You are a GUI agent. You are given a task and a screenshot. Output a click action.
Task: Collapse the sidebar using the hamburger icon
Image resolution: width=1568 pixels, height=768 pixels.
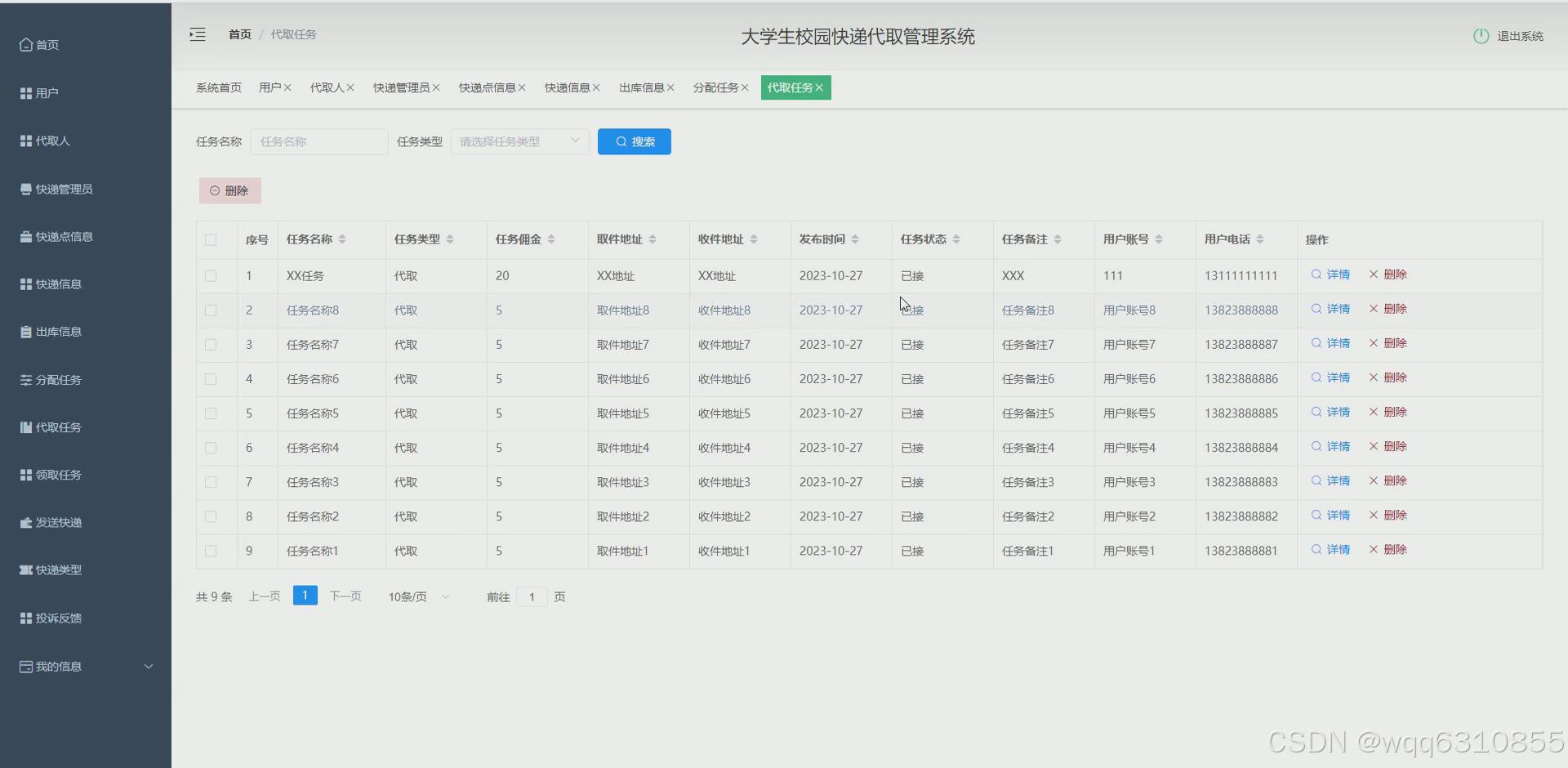pyautogui.click(x=197, y=34)
